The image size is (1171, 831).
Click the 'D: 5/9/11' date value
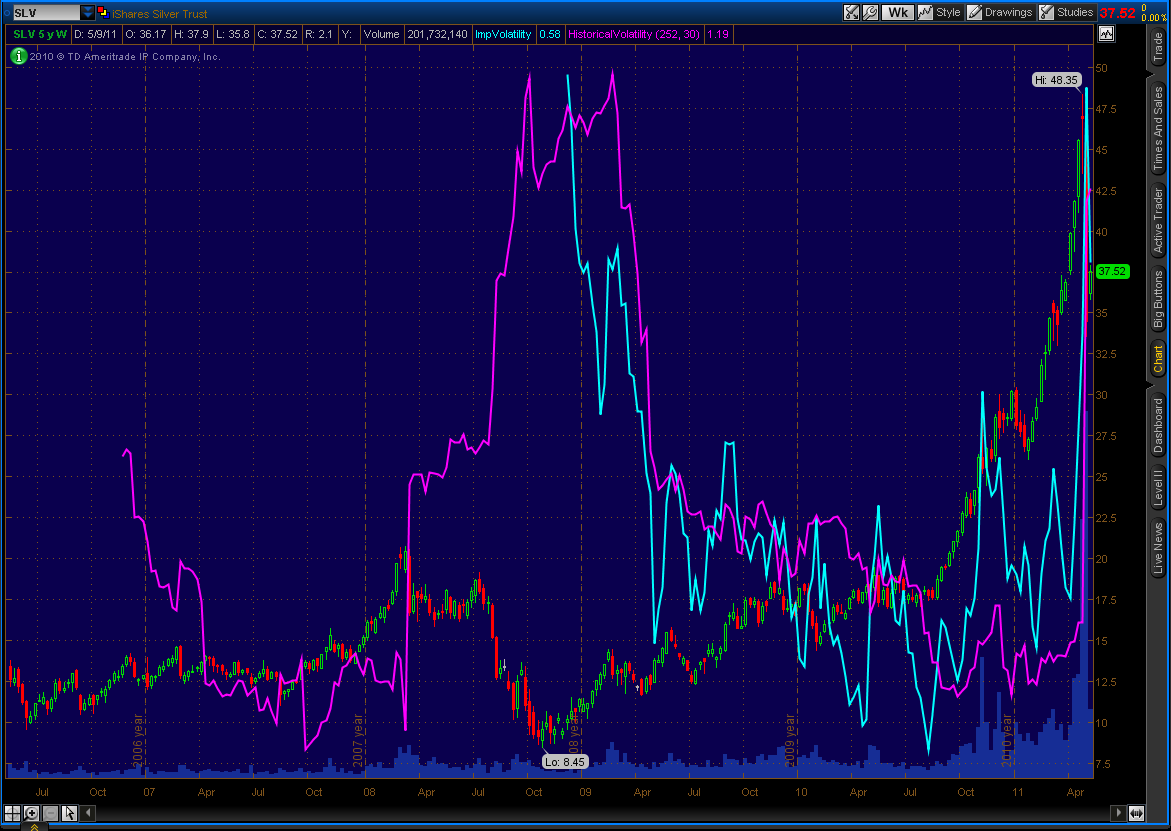pyautogui.click(x=95, y=34)
